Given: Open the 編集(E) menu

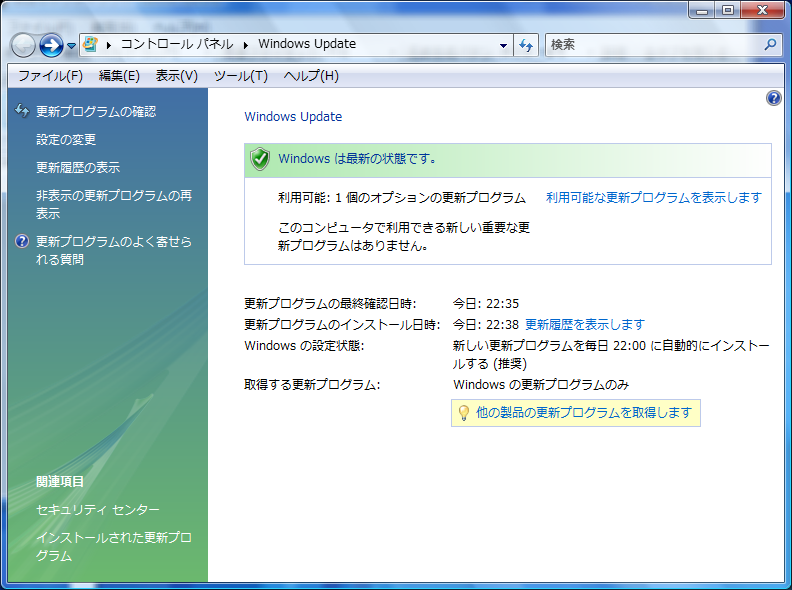Looking at the screenshot, I should (119, 76).
